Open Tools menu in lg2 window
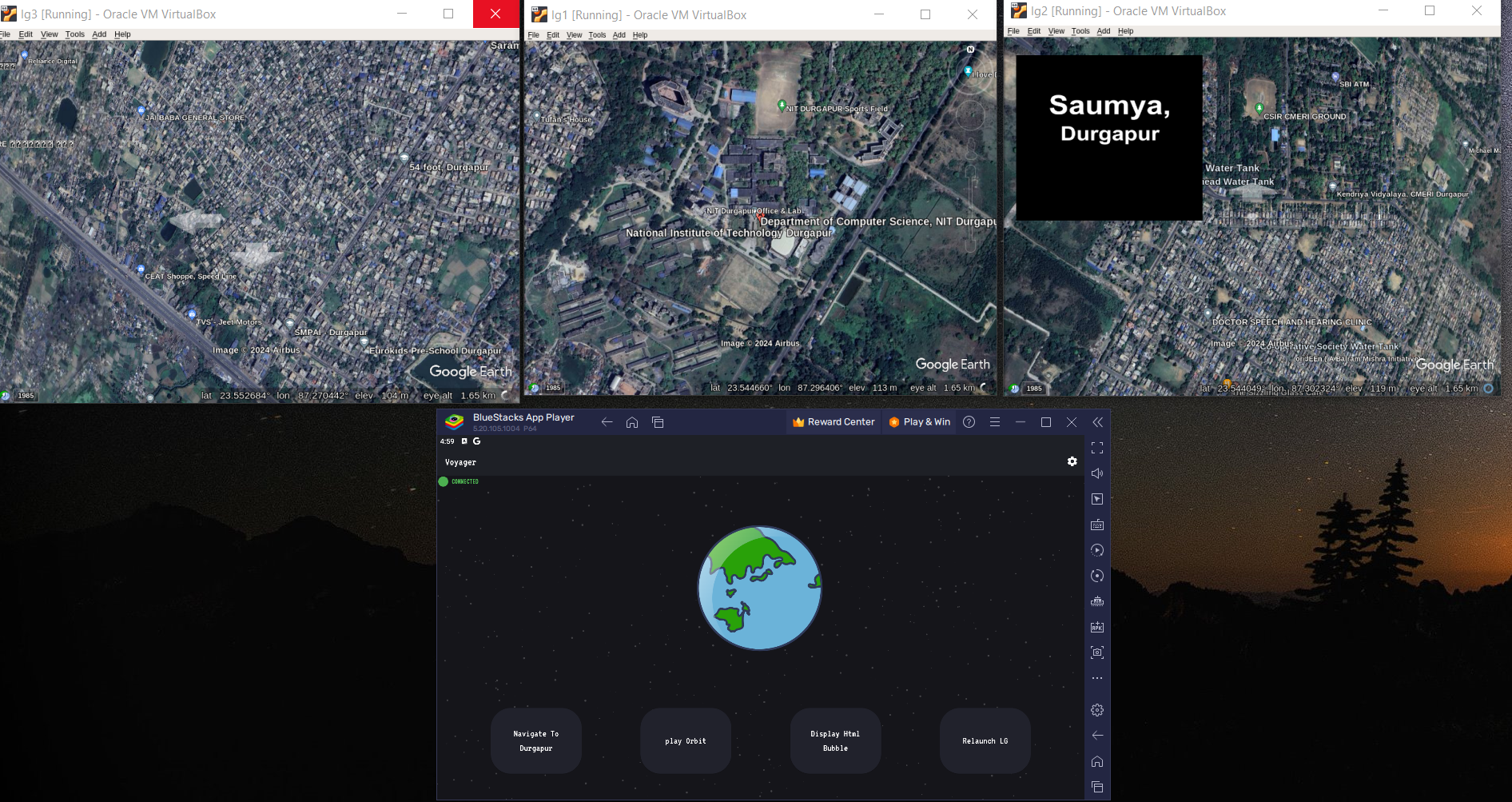This screenshot has height=802, width=1512. point(1080,31)
